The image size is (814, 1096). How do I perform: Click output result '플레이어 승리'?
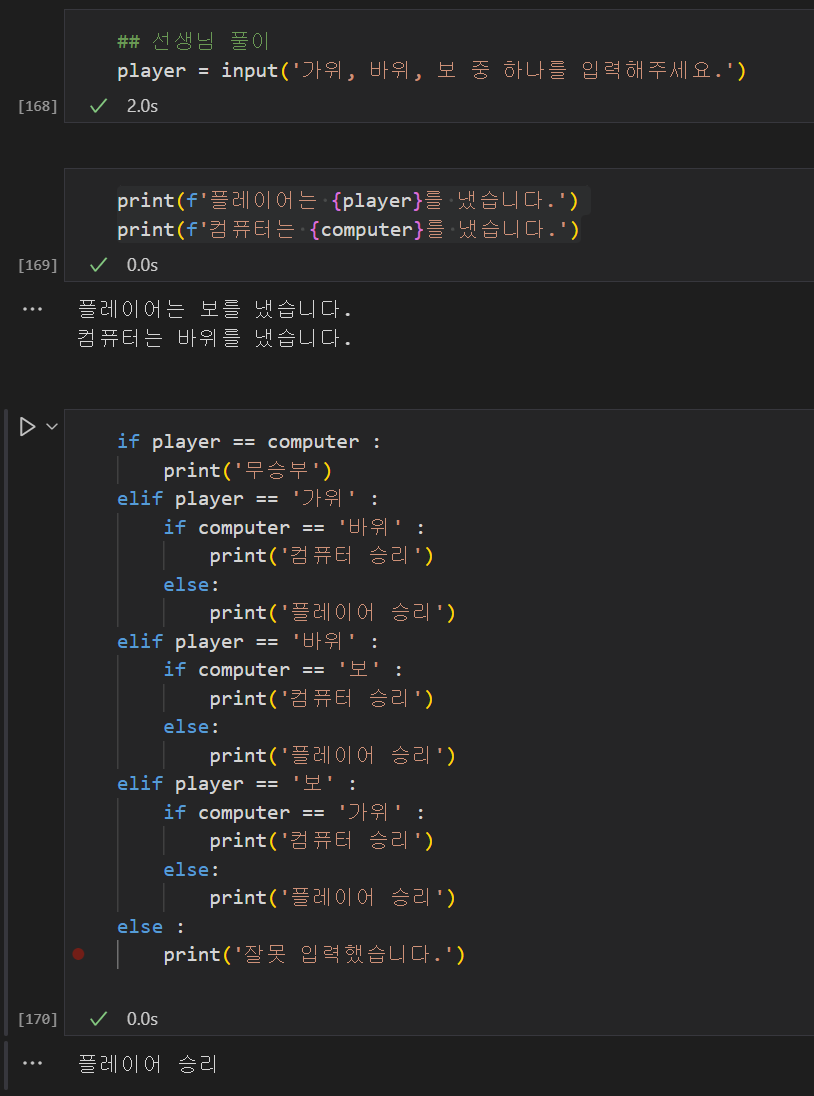[x=147, y=1064]
